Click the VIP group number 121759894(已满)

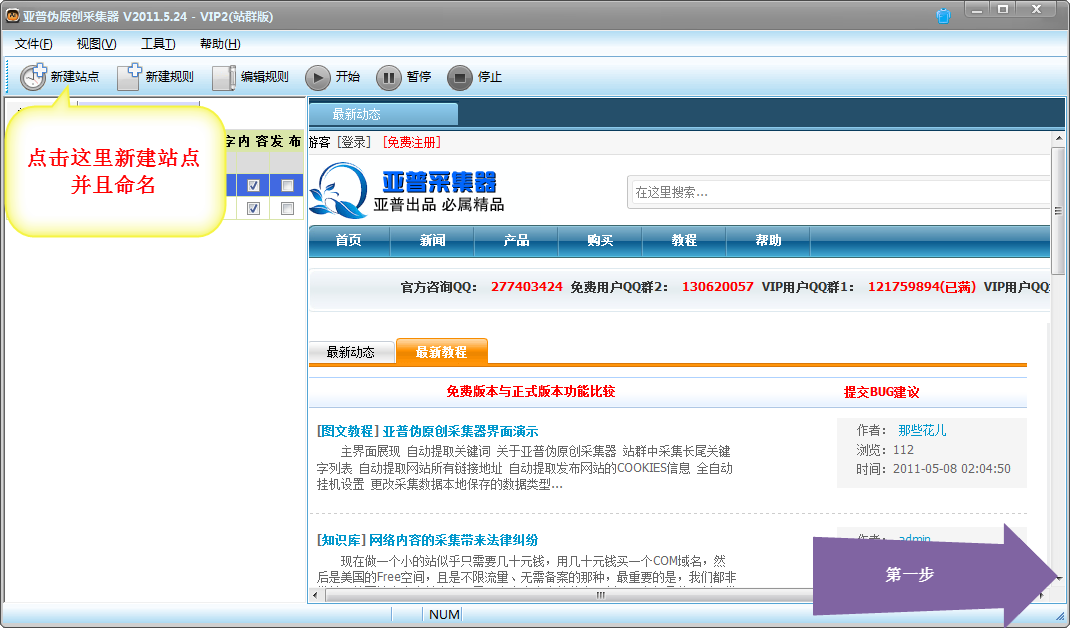pos(922,287)
